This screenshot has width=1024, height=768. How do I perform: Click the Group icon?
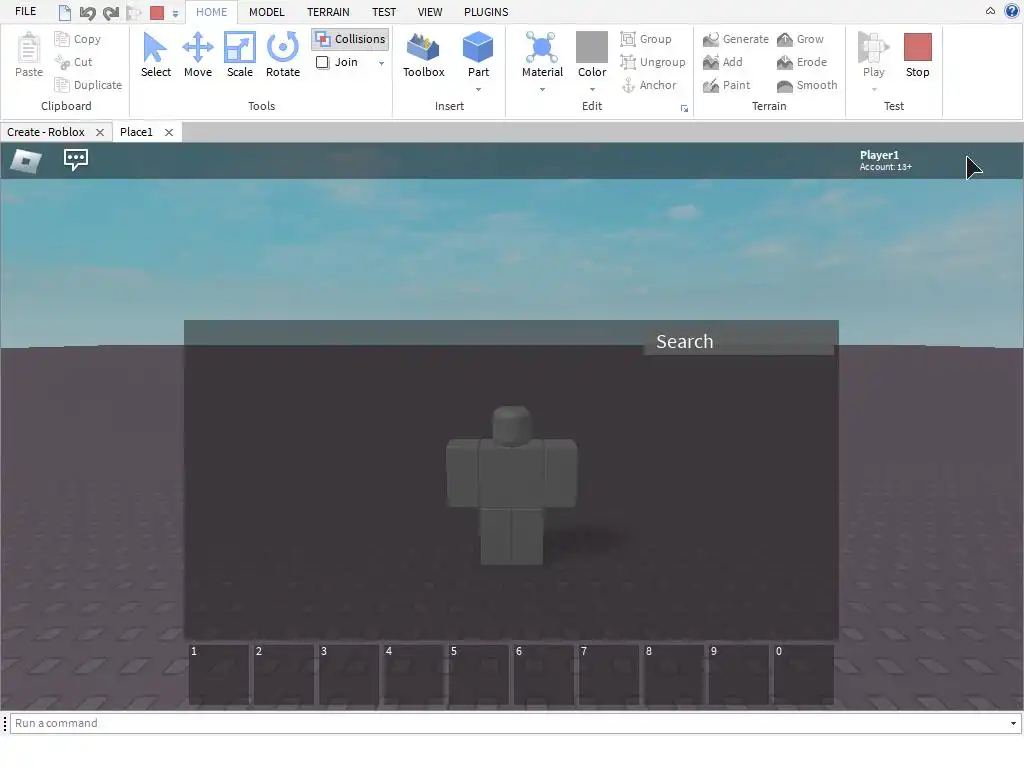(628, 39)
